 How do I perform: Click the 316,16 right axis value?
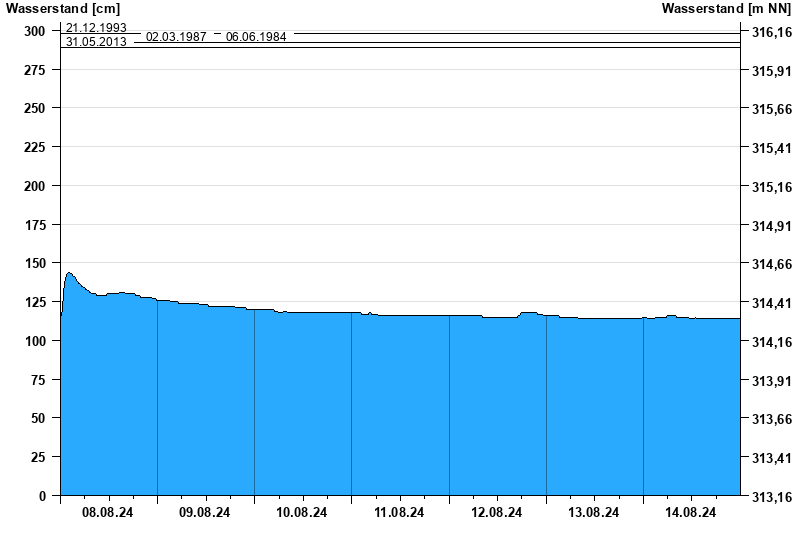772,33
